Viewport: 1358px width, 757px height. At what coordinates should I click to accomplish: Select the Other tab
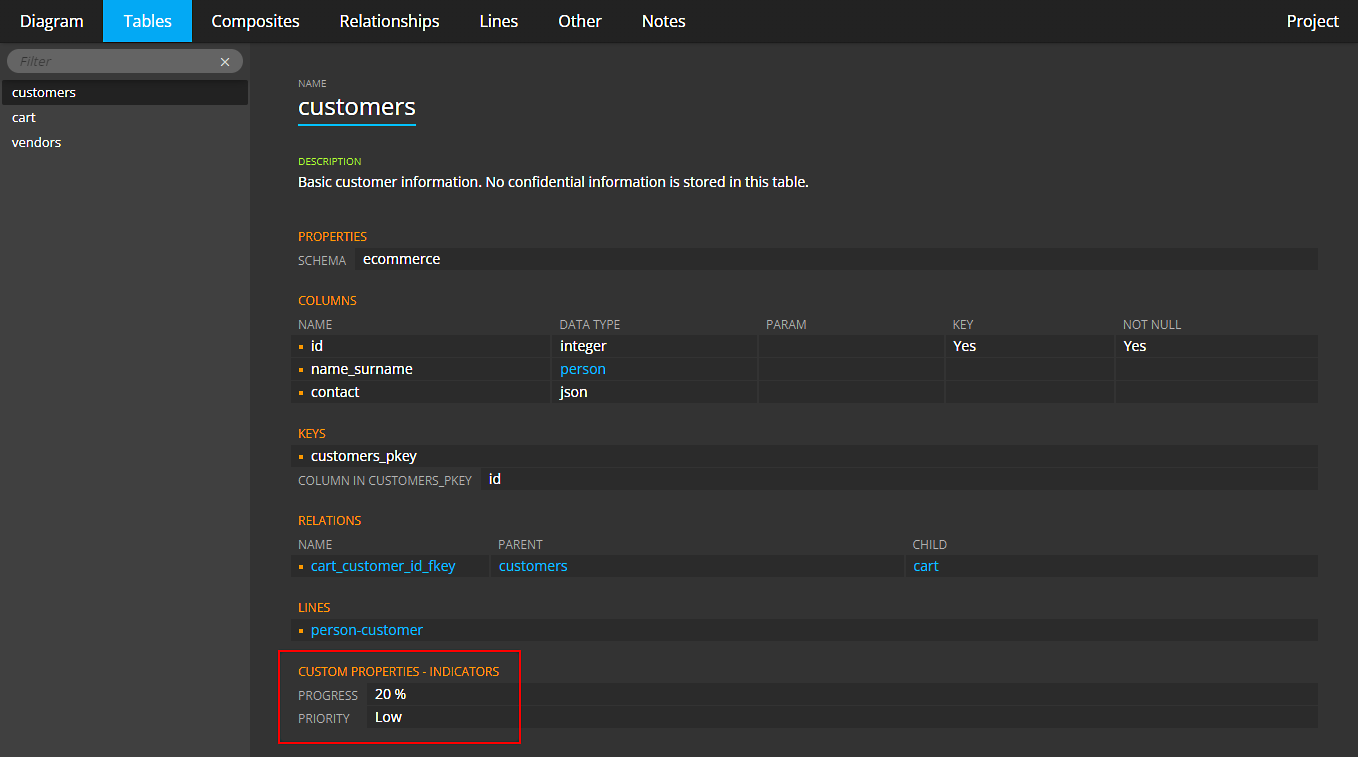click(580, 21)
